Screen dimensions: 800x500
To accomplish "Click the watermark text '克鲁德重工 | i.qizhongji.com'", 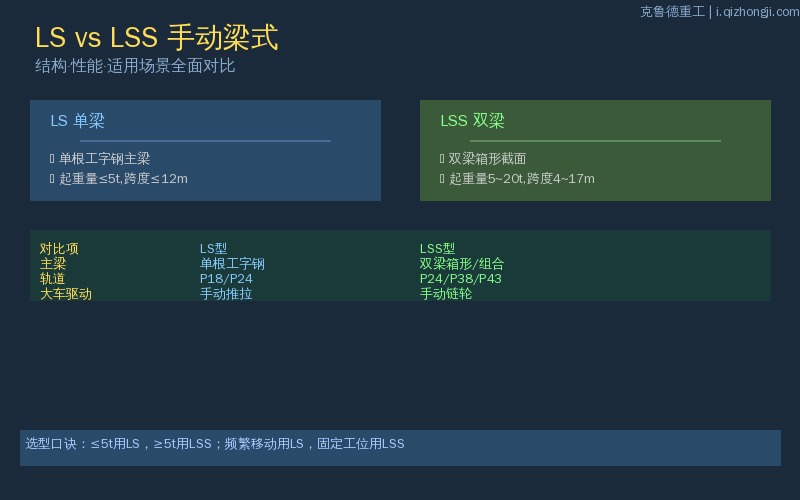I will (x=719, y=11).
